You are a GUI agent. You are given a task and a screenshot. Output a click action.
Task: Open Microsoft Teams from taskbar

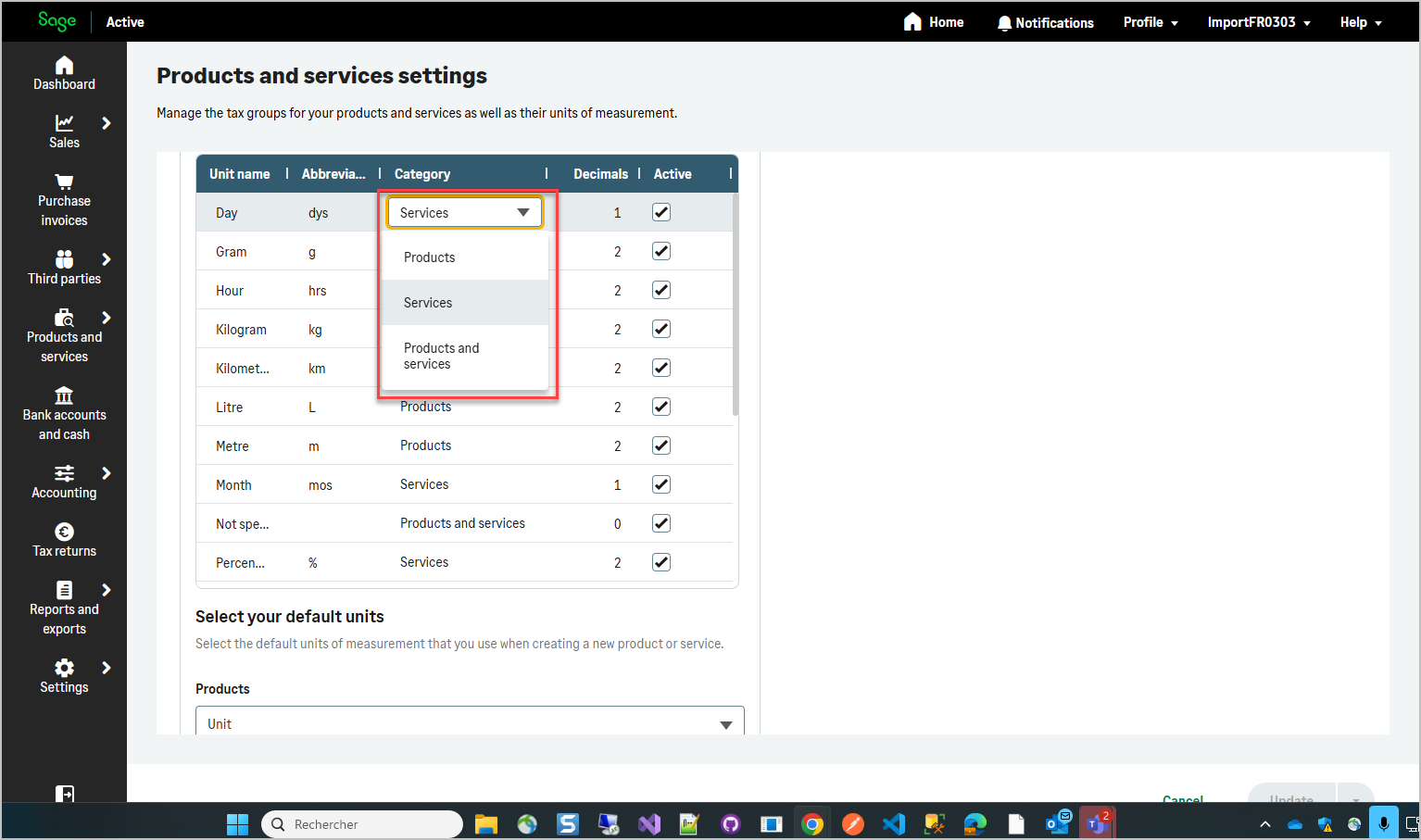click(1098, 823)
